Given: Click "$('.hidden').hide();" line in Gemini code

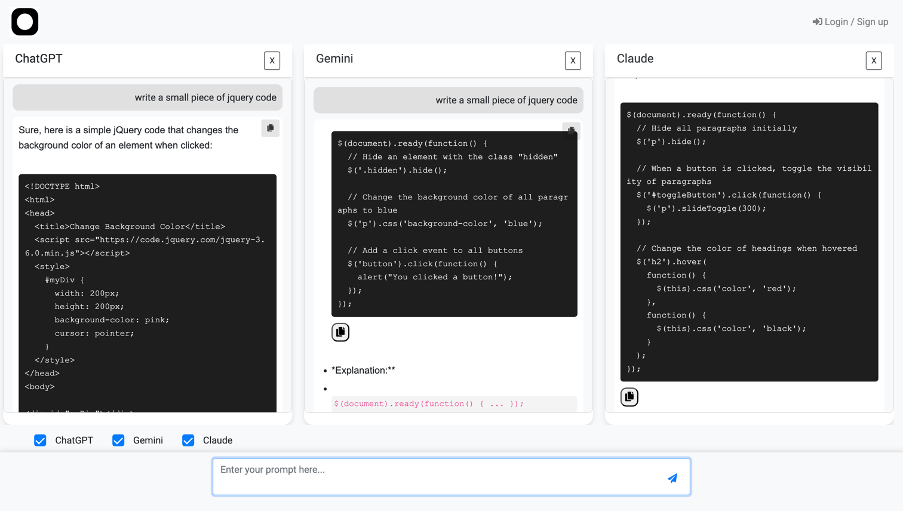Looking at the screenshot, I should click(x=397, y=170).
